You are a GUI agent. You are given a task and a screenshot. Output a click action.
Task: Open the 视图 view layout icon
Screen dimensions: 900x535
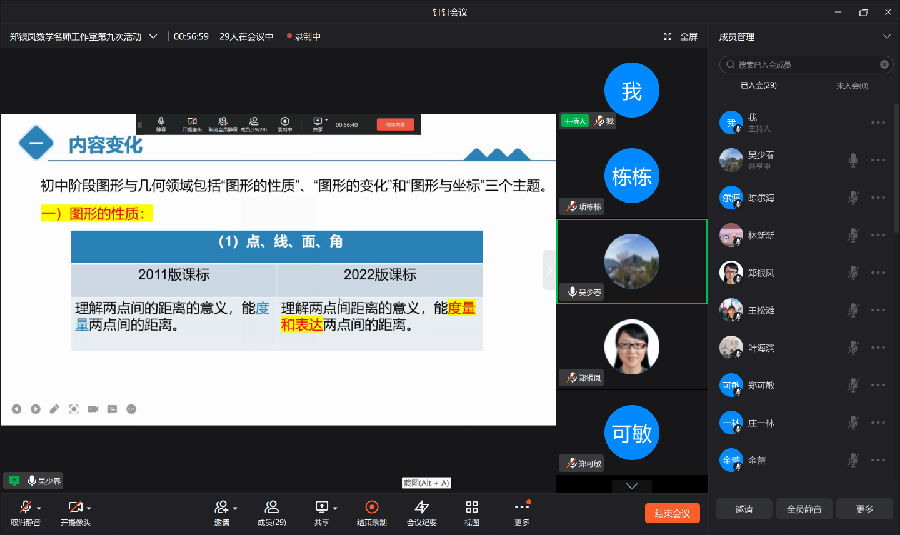[472, 508]
